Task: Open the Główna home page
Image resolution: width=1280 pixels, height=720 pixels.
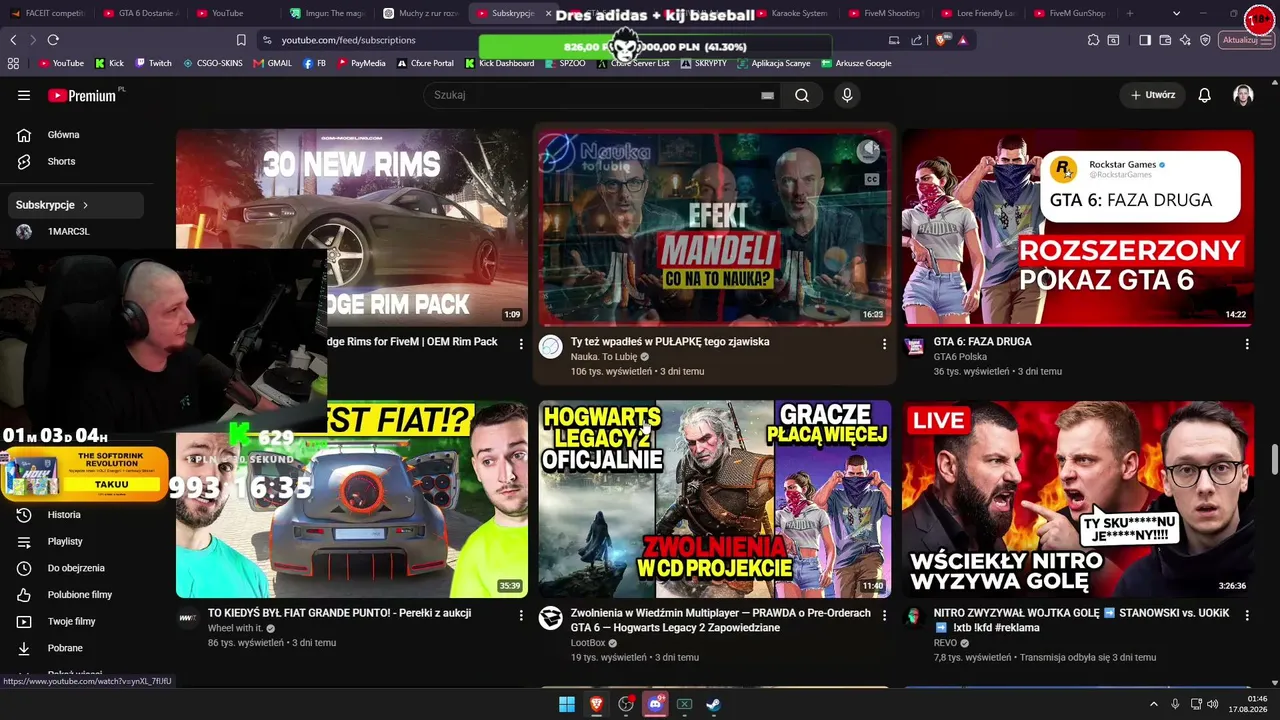Action: (63, 134)
